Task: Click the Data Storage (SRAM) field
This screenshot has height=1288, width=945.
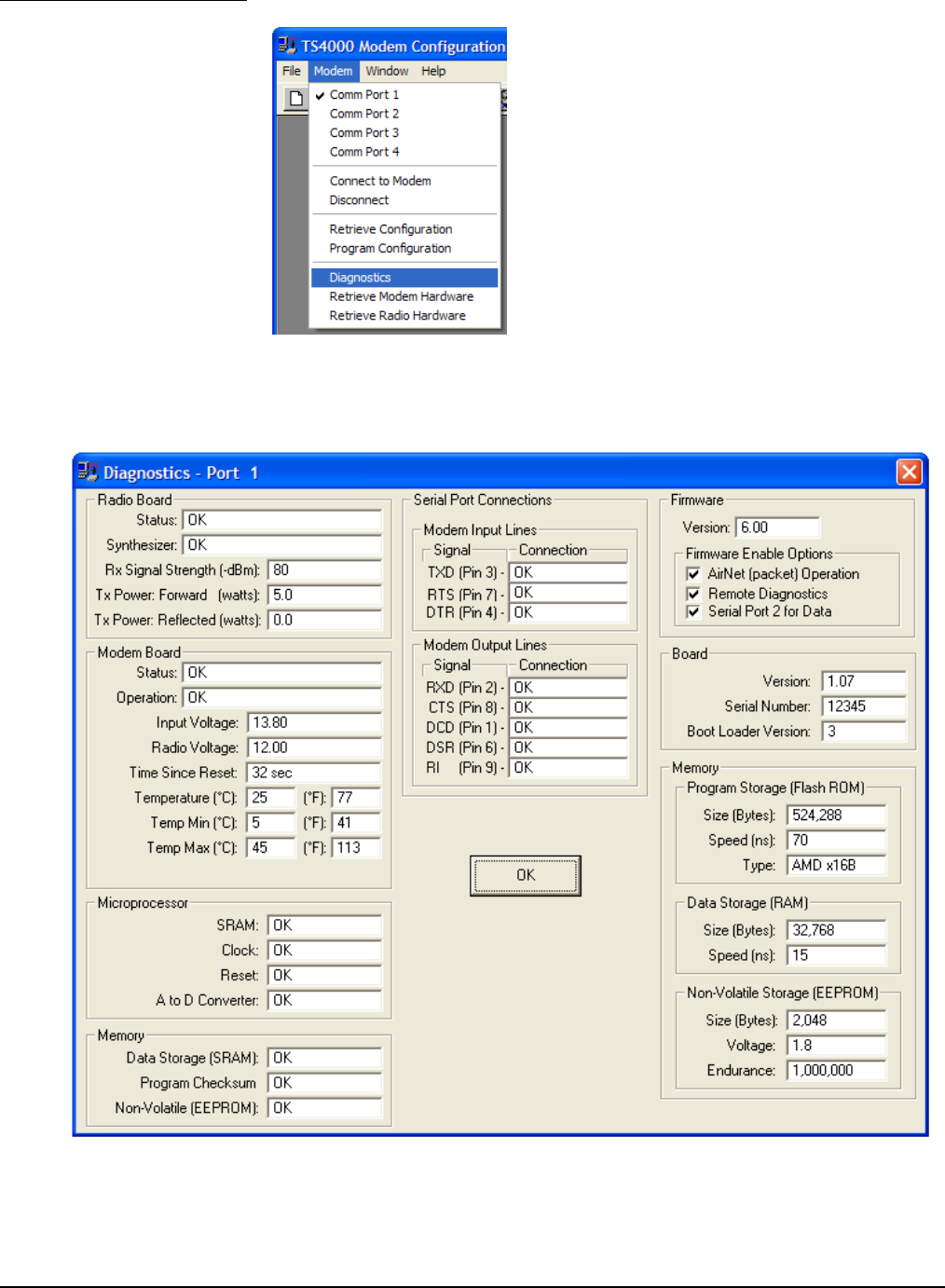Action: tap(325, 1059)
